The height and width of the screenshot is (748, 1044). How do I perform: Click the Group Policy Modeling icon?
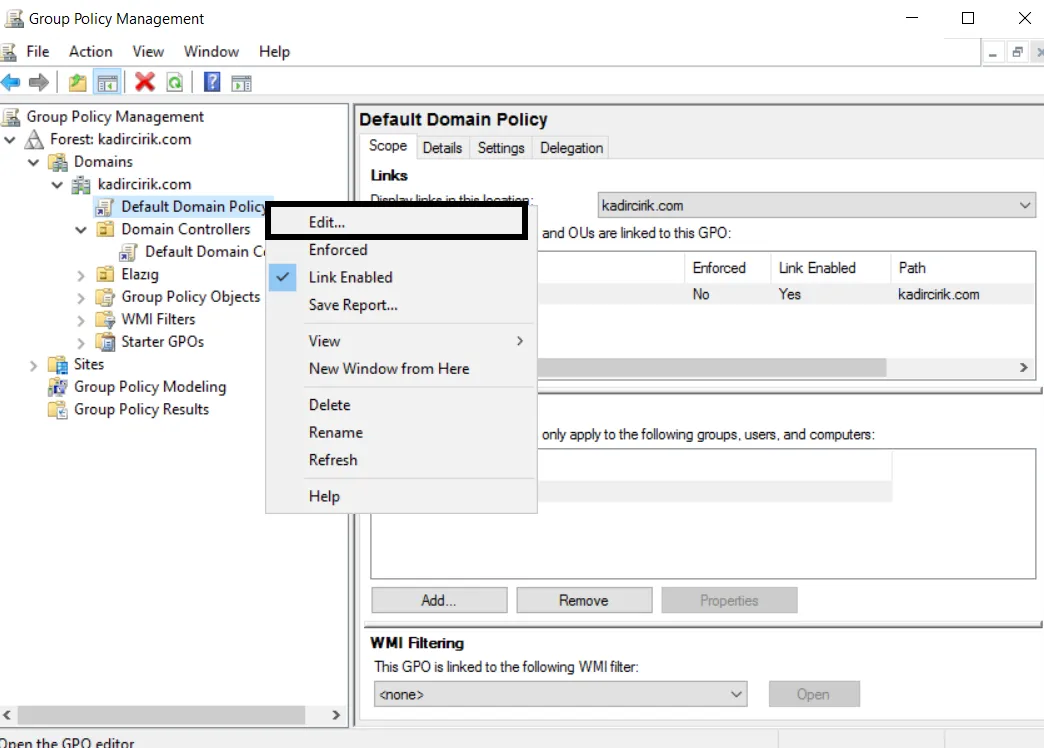[58, 387]
